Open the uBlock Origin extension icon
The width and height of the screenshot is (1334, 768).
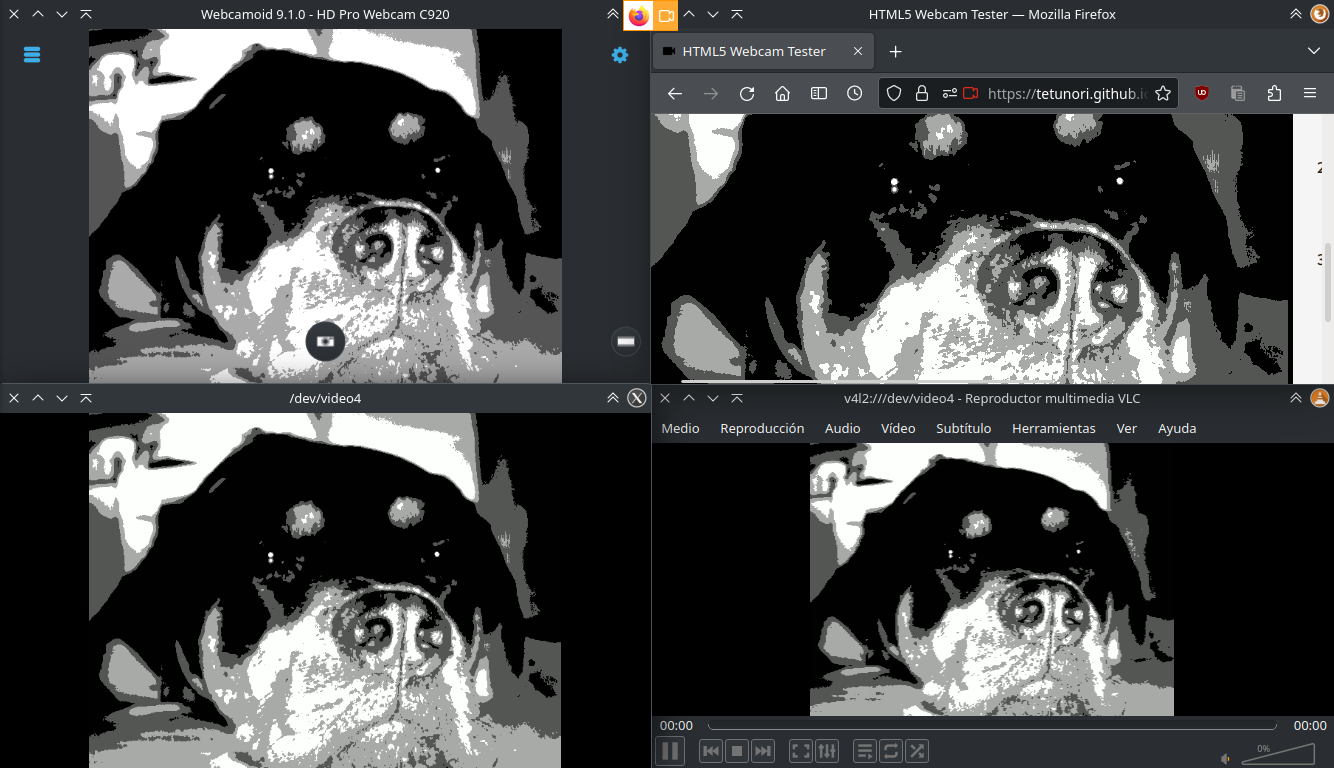coord(1202,93)
